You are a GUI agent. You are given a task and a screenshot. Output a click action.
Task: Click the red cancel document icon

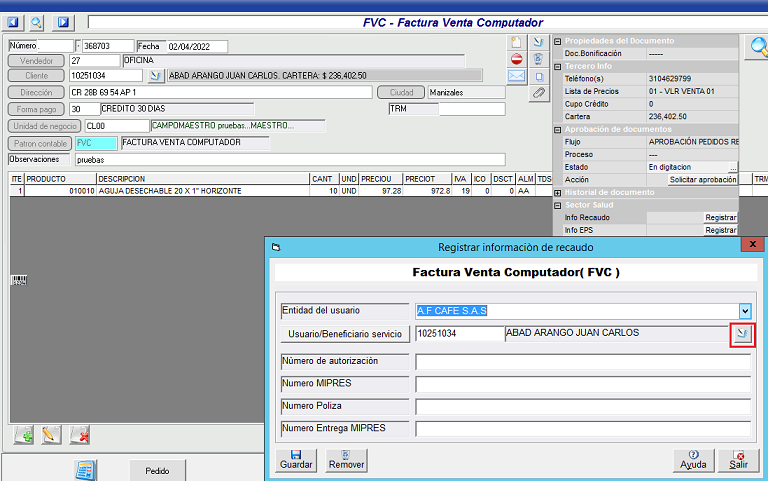pos(516,59)
